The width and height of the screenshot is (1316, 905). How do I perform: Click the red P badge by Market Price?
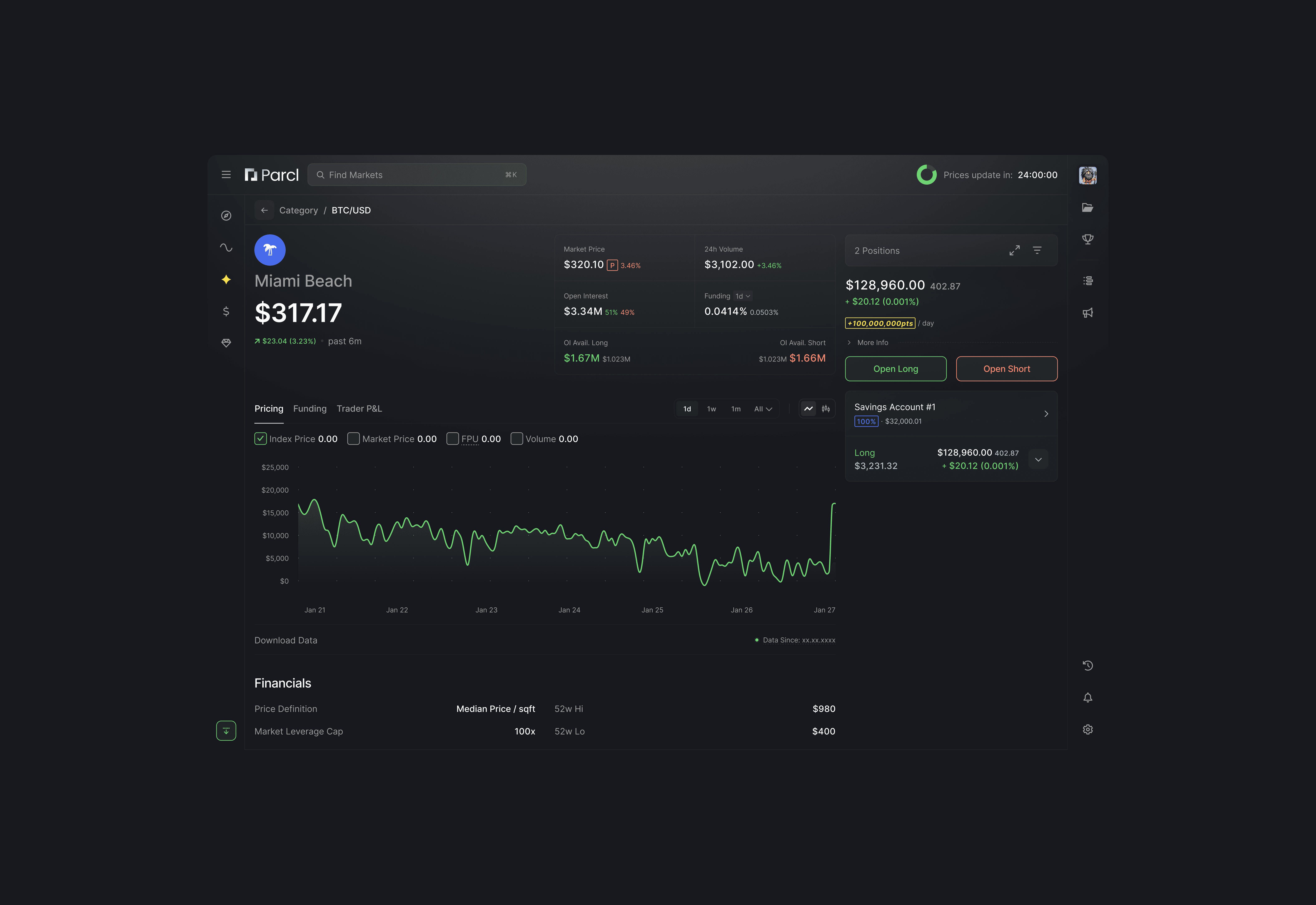point(612,265)
